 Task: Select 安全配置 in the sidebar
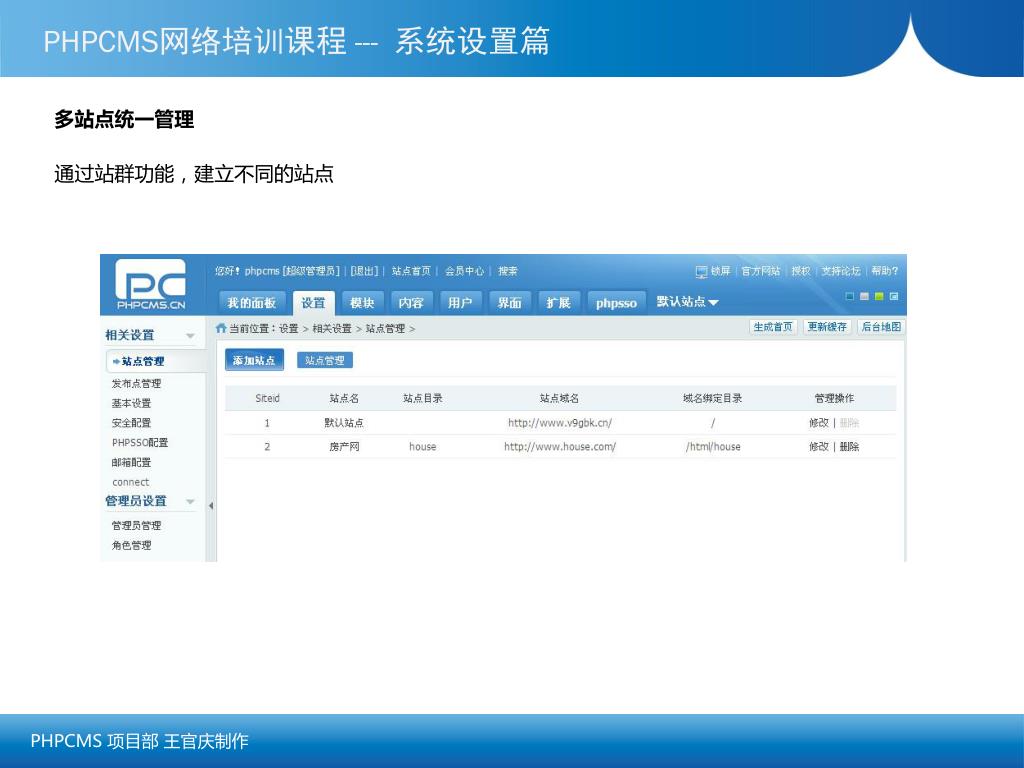(131, 423)
